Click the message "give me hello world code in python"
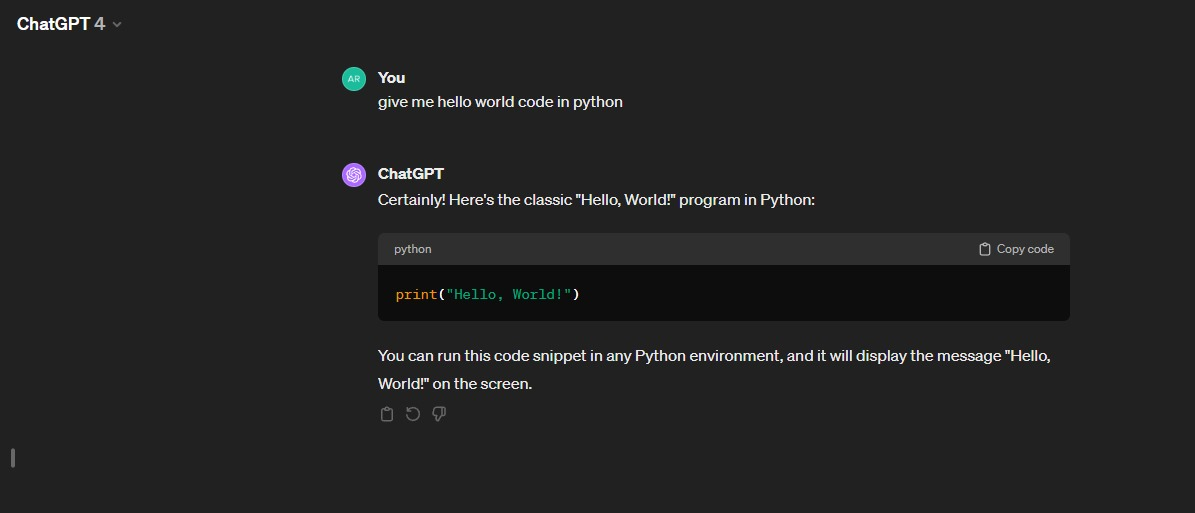Image resolution: width=1195 pixels, height=513 pixels. coord(500,102)
